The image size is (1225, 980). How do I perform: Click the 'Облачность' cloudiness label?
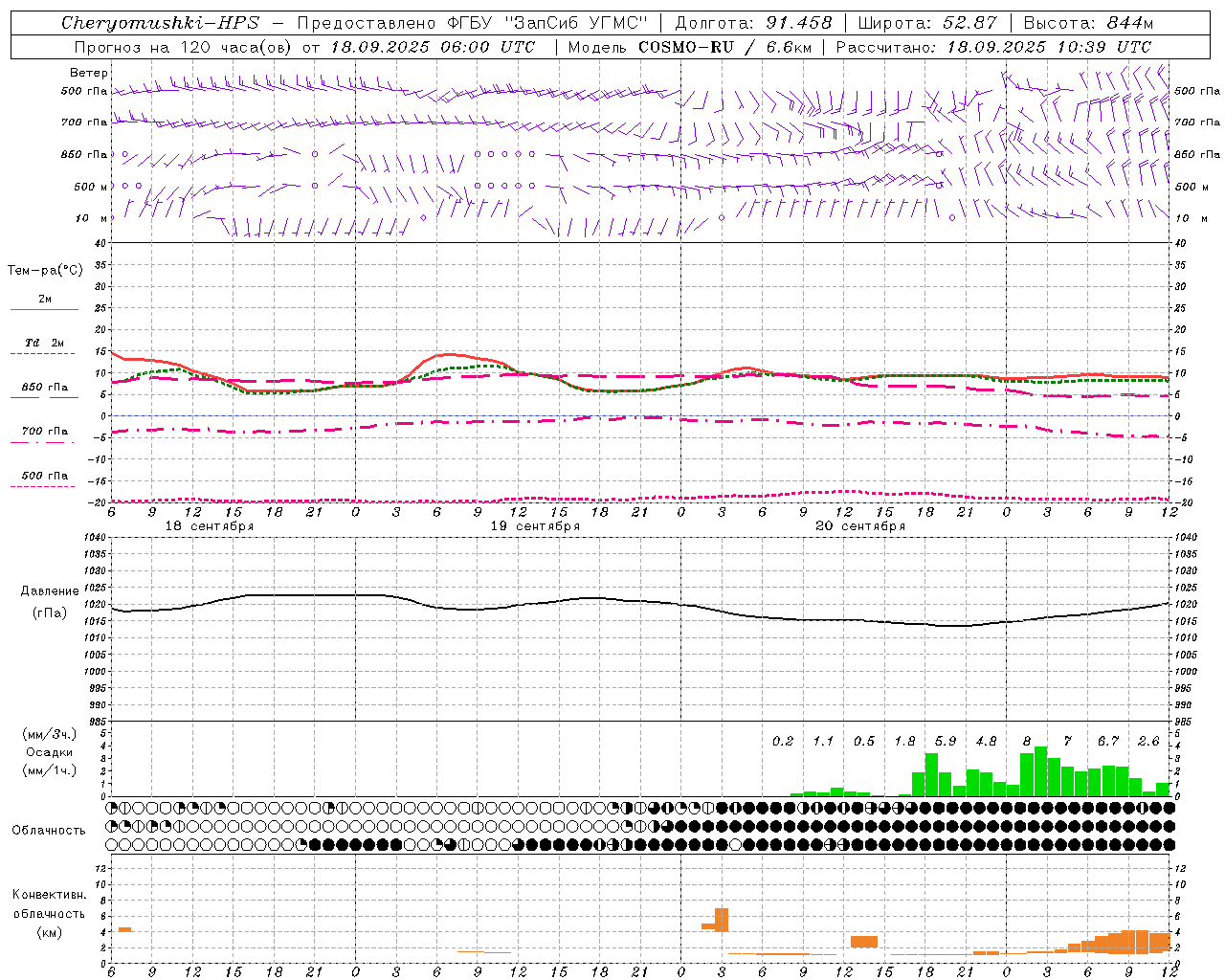pyautogui.click(x=49, y=831)
